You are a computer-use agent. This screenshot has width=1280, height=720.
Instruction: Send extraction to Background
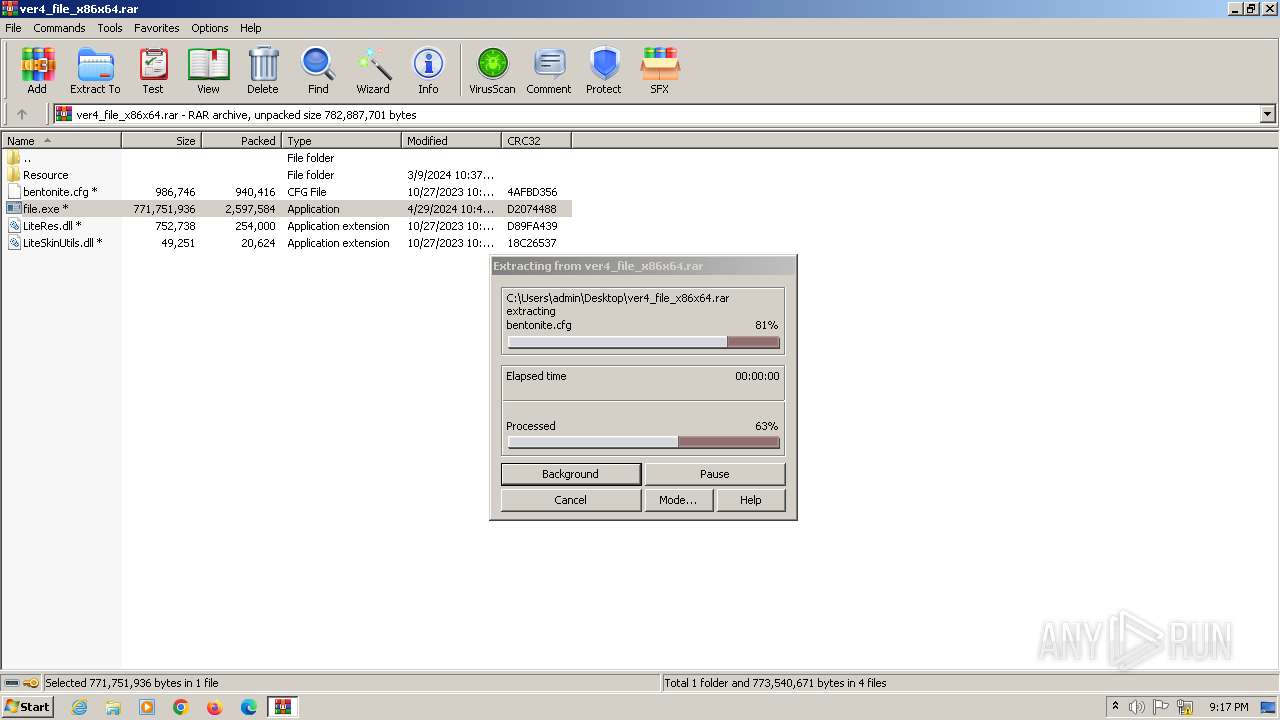pos(571,474)
